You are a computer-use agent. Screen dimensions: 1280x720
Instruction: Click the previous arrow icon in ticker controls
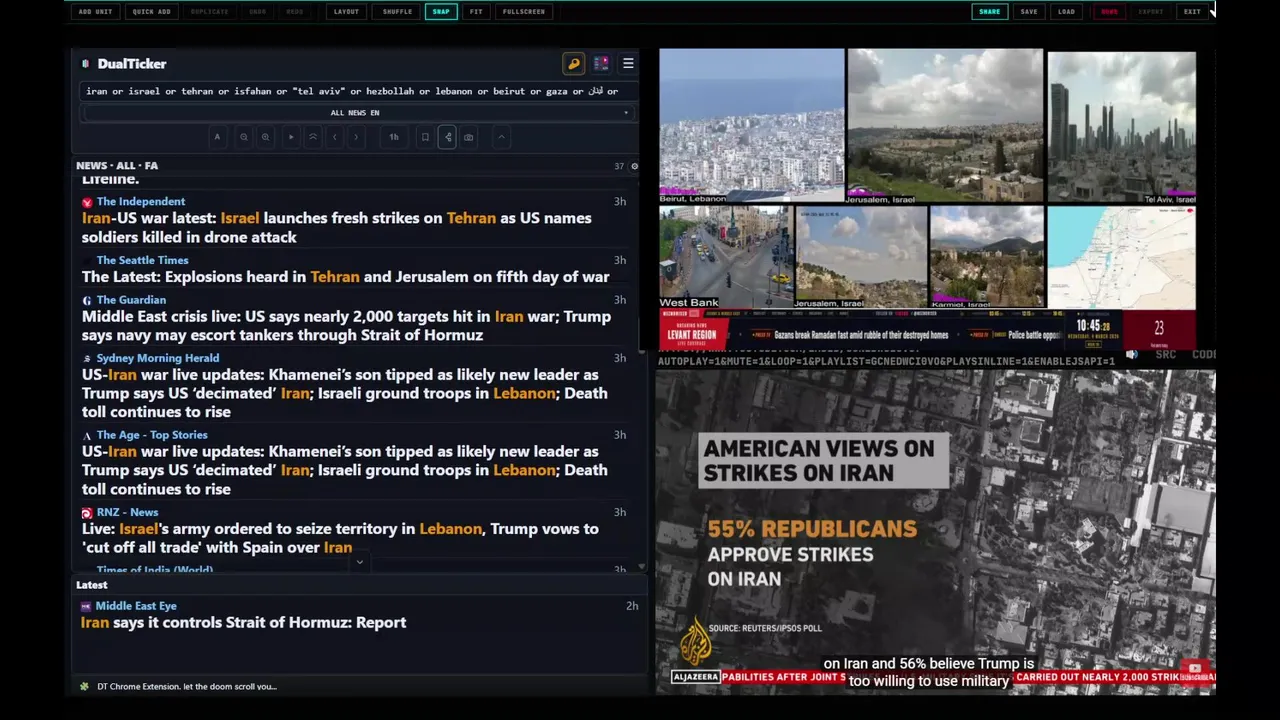point(335,137)
